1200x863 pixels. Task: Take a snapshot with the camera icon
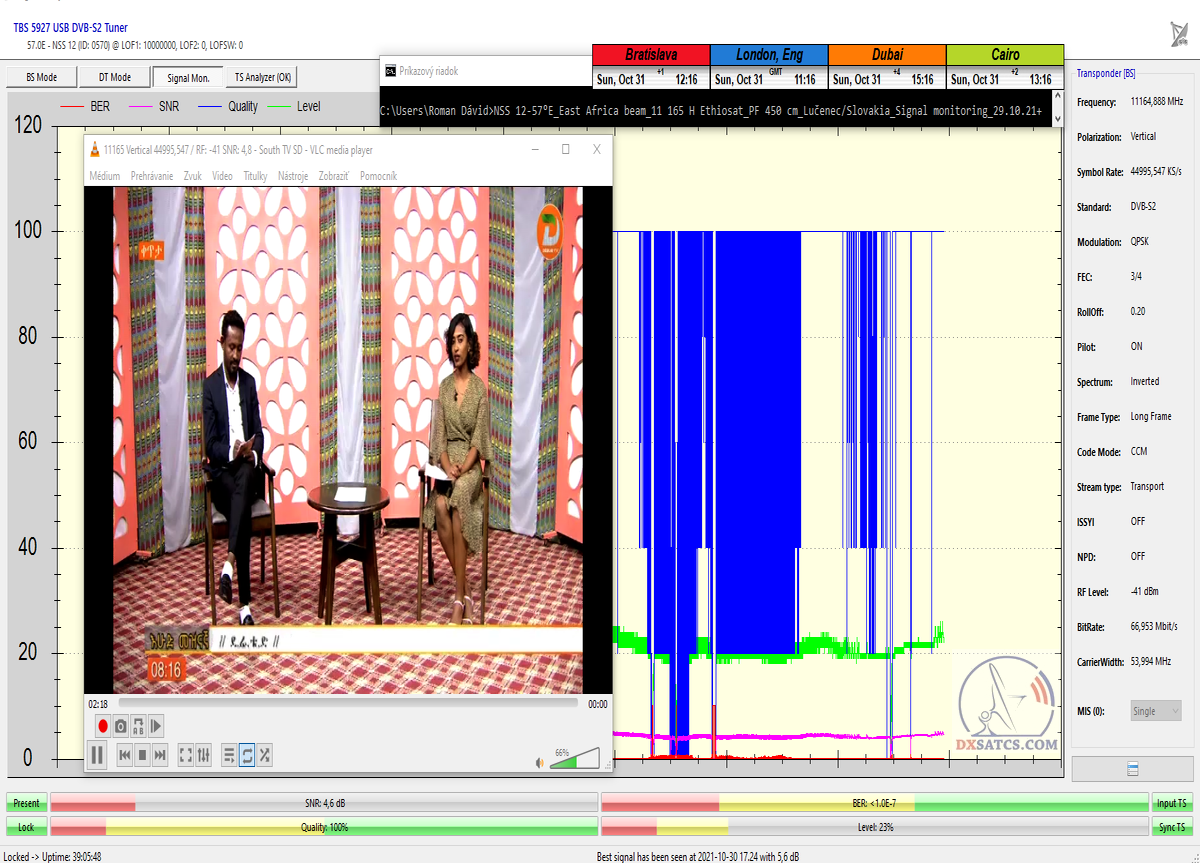click(120, 726)
